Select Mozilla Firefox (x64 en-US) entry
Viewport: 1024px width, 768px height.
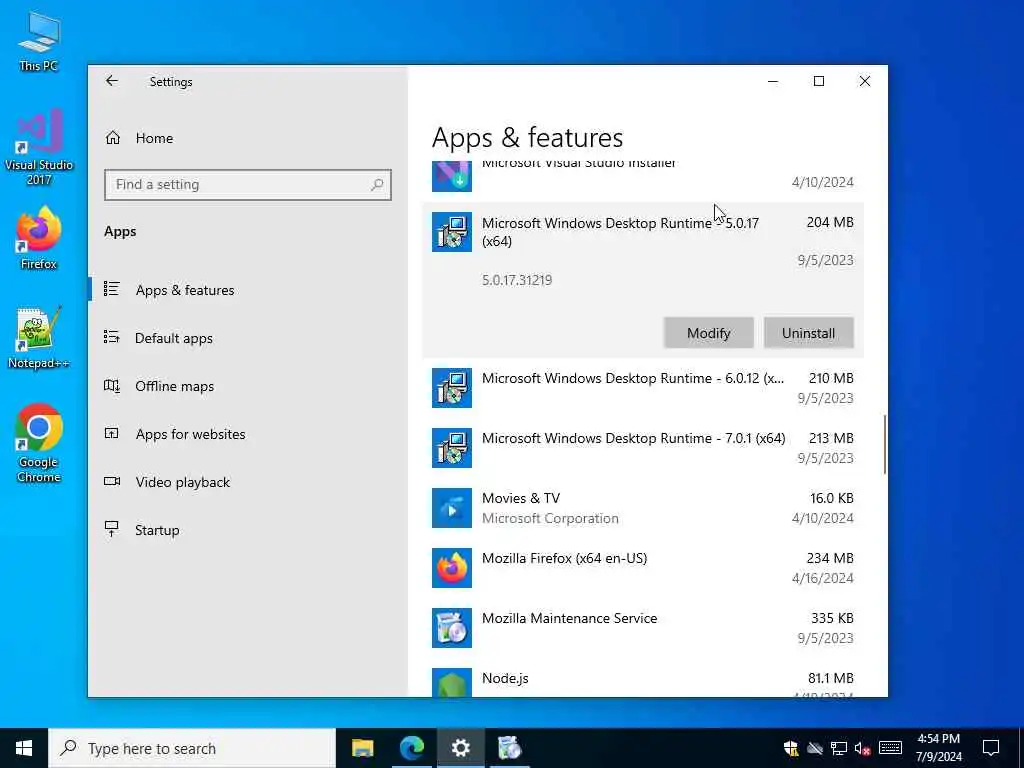coord(643,568)
